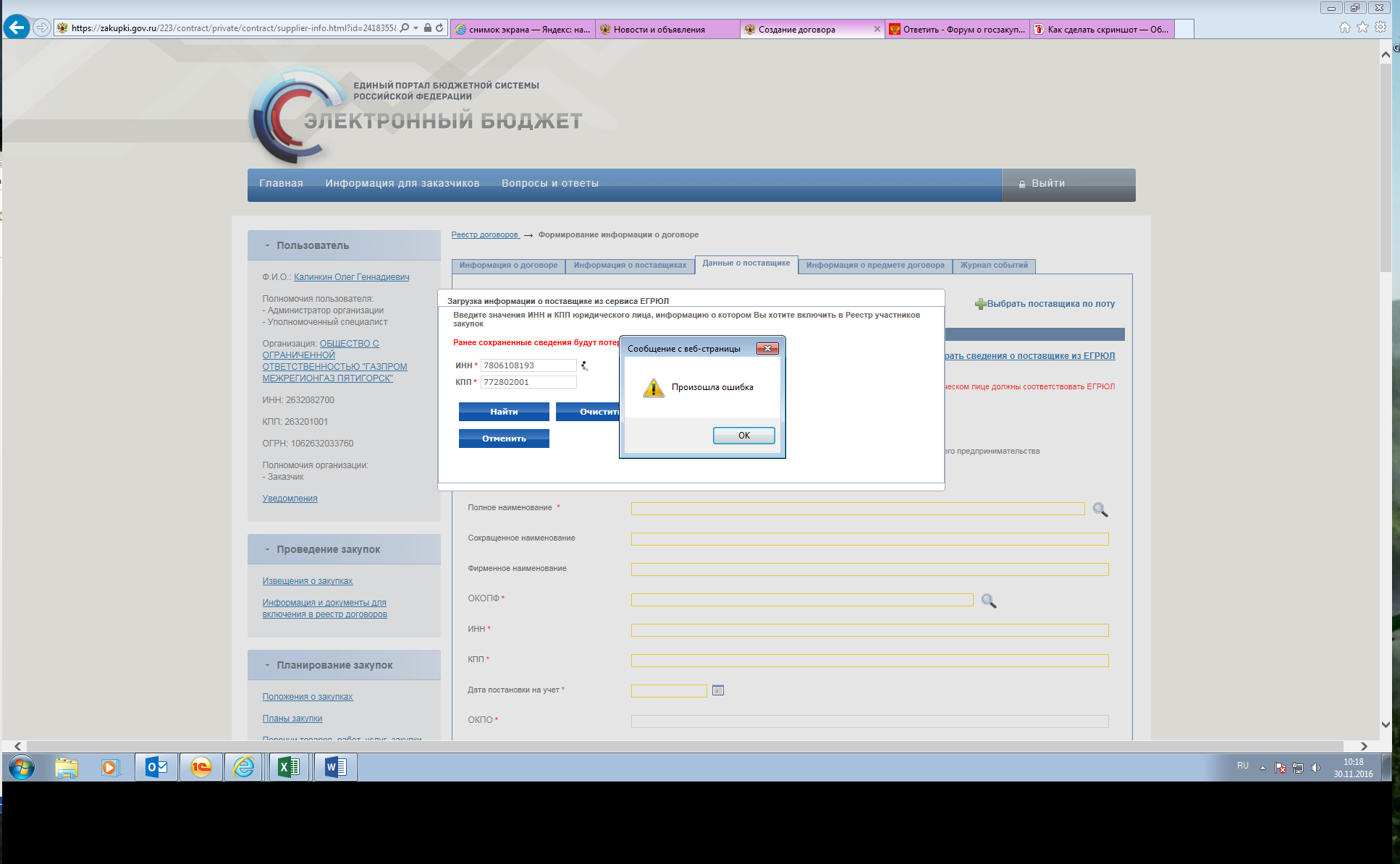This screenshot has width=1400, height=864.
Task: Open the Журнал событий tab
Action: 993,266
